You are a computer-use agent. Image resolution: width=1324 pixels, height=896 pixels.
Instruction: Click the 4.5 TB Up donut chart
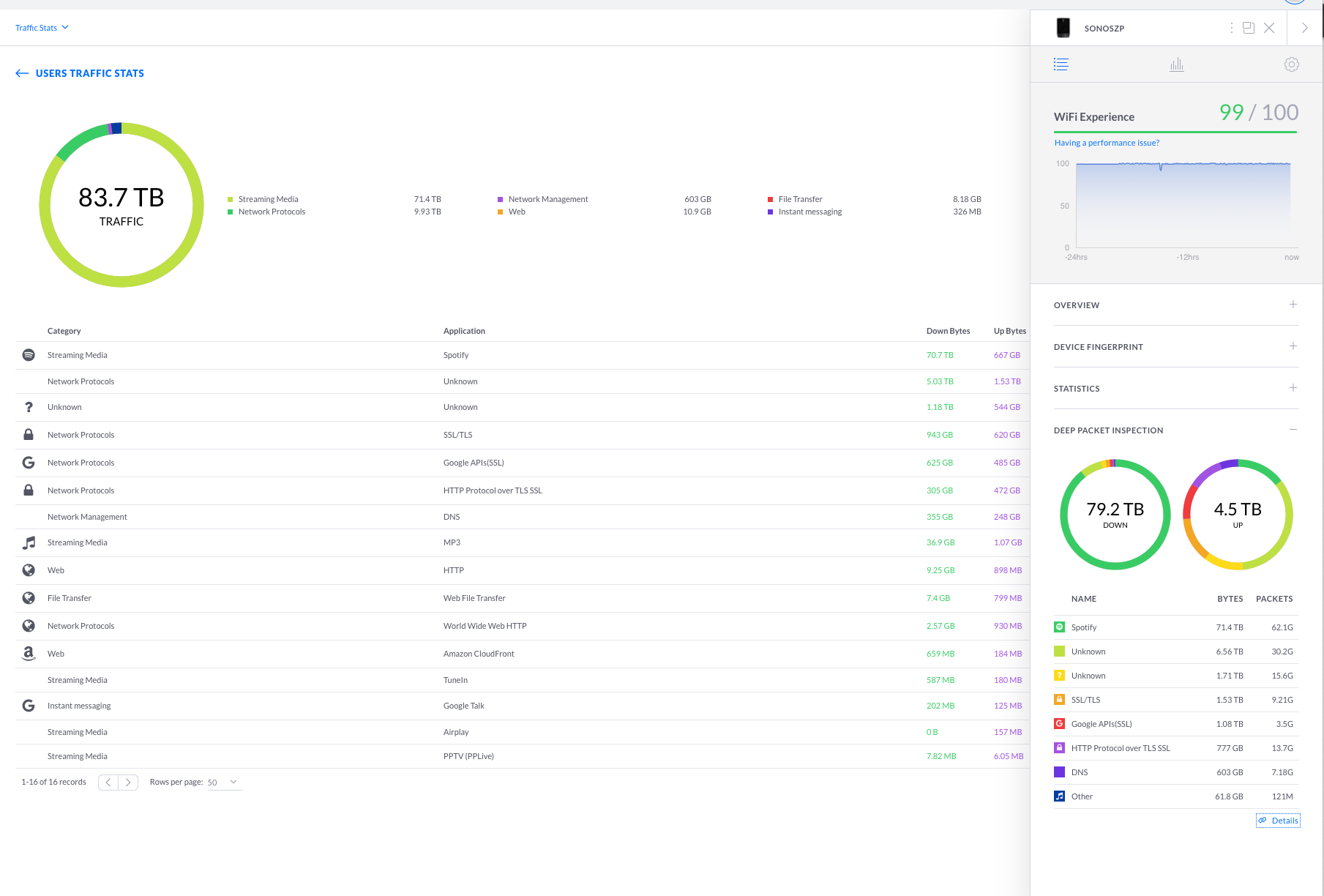pyautogui.click(x=1238, y=515)
